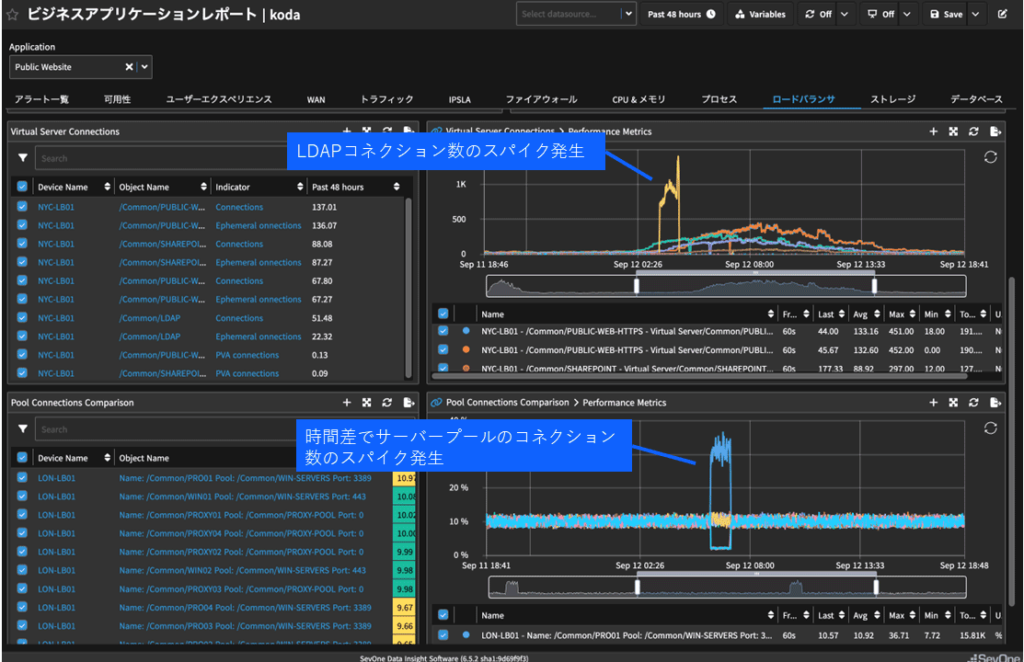Screen dimensions: 1024x662
Task: Click the filter icon in Virtual Server Connections
Action: (22, 158)
